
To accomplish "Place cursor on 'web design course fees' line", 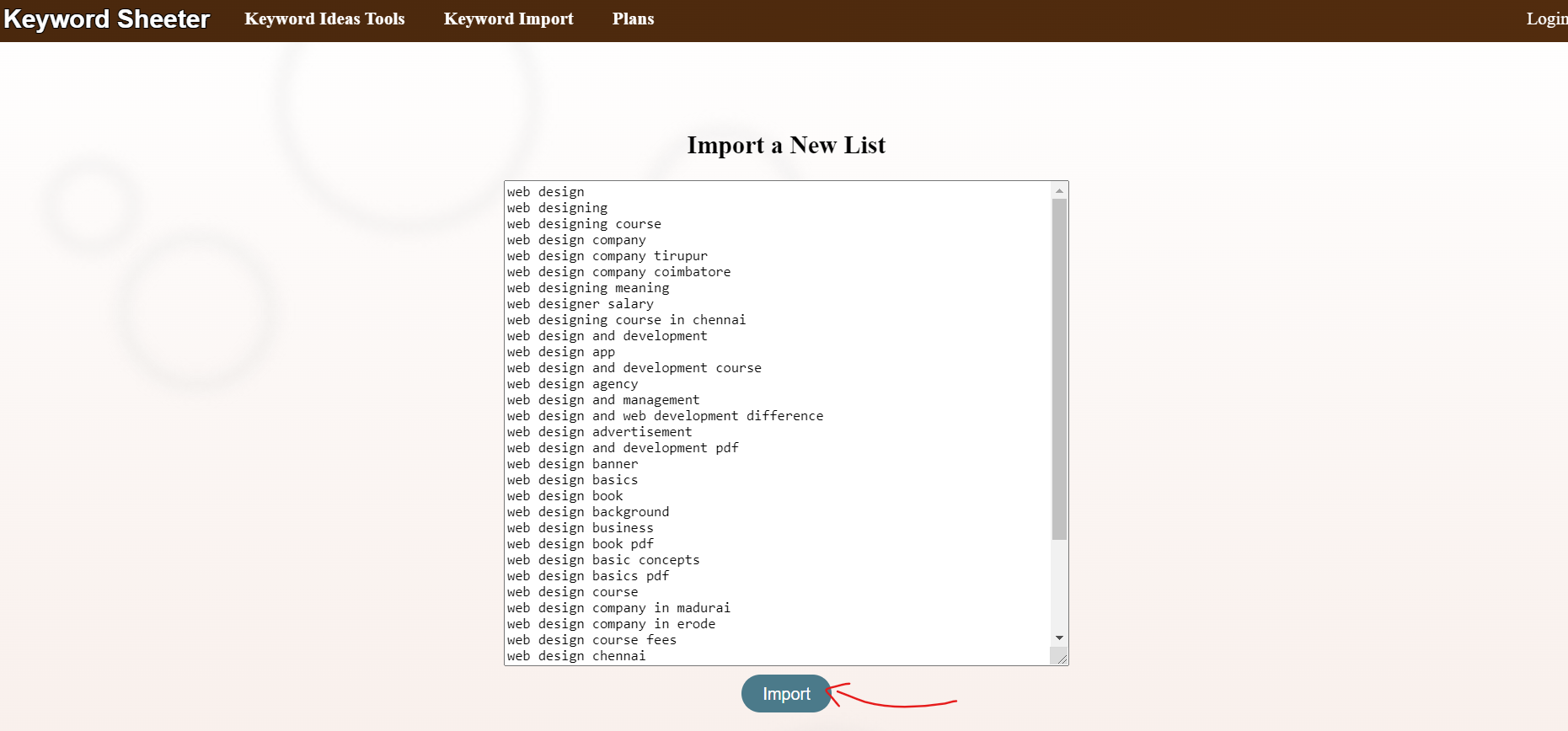I will pos(591,640).
